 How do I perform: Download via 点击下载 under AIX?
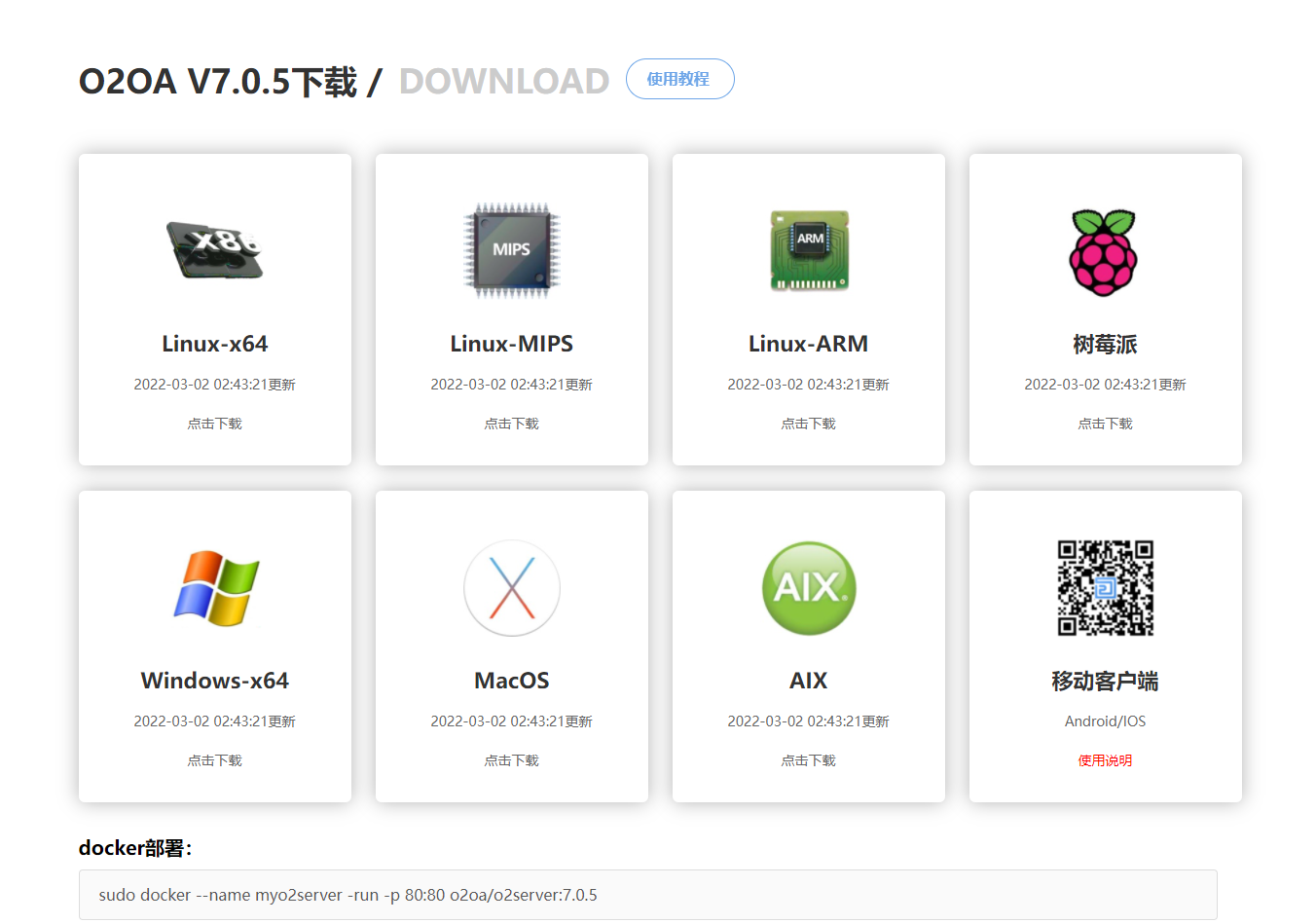809,760
